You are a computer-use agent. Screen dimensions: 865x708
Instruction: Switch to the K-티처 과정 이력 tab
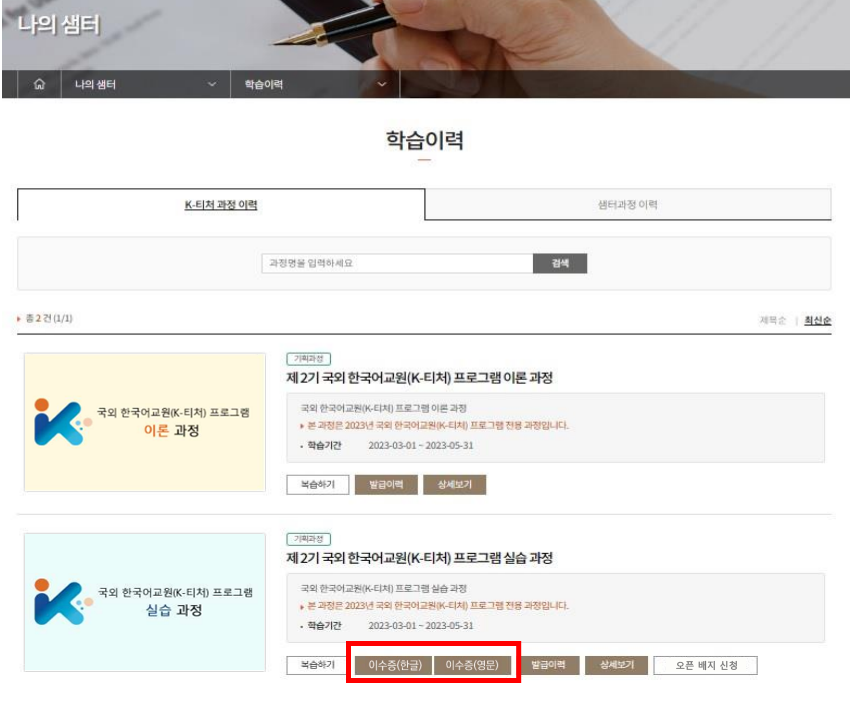click(221, 205)
